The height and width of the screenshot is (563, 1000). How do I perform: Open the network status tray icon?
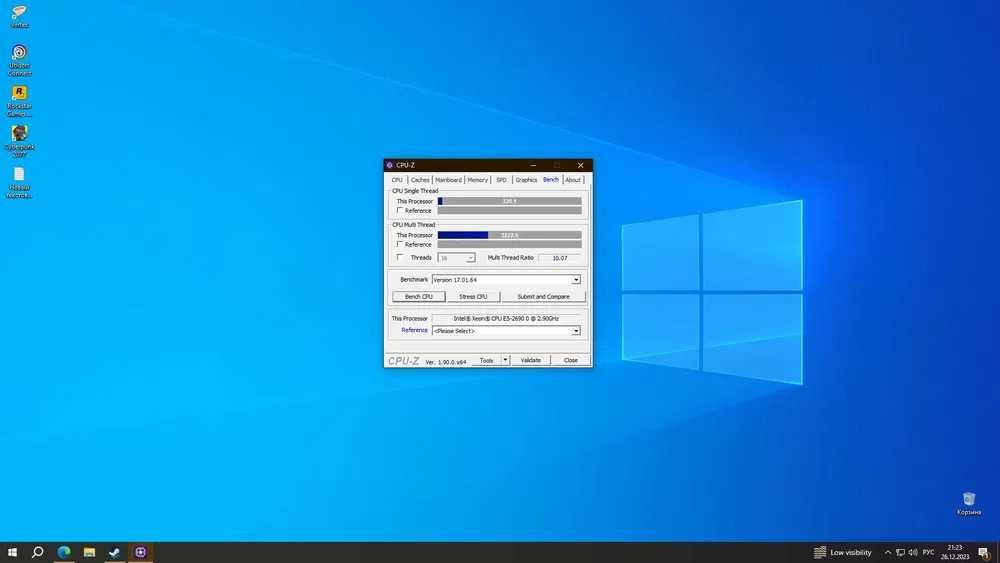900,552
